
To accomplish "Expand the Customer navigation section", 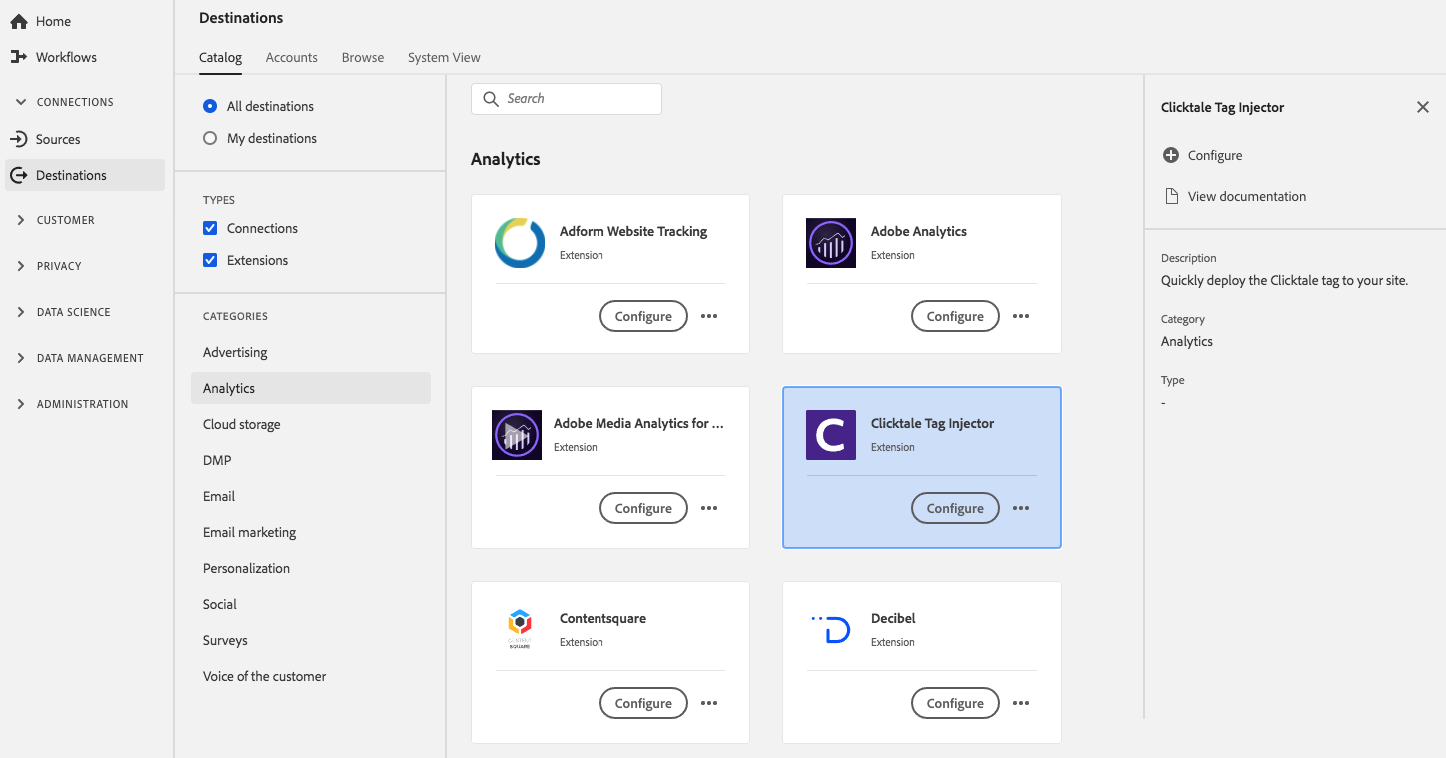I will 21,220.
